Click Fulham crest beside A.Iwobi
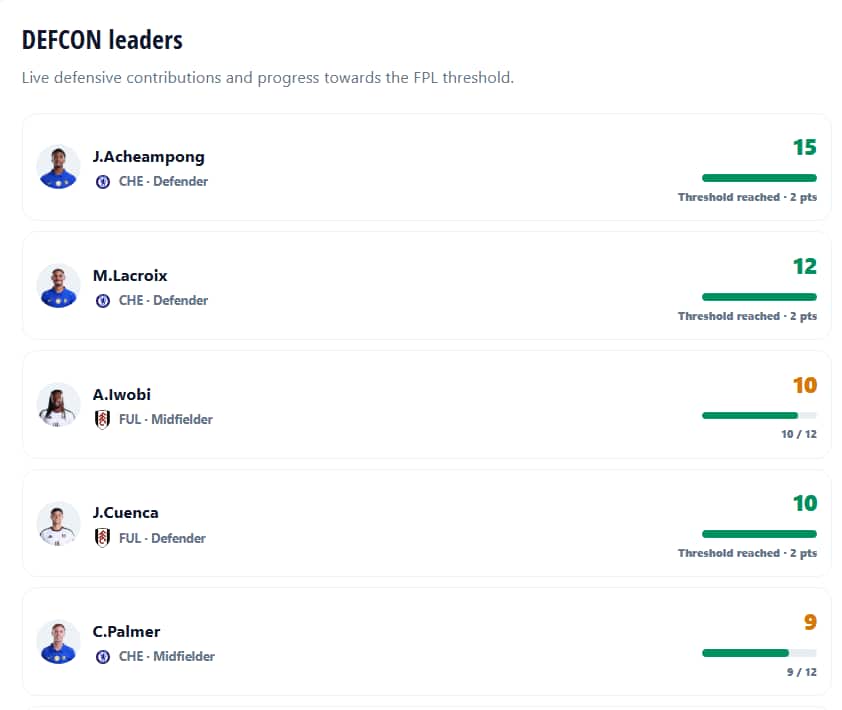Image resolution: width=842 pixels, height=710 pixels. tap(103, 419)
